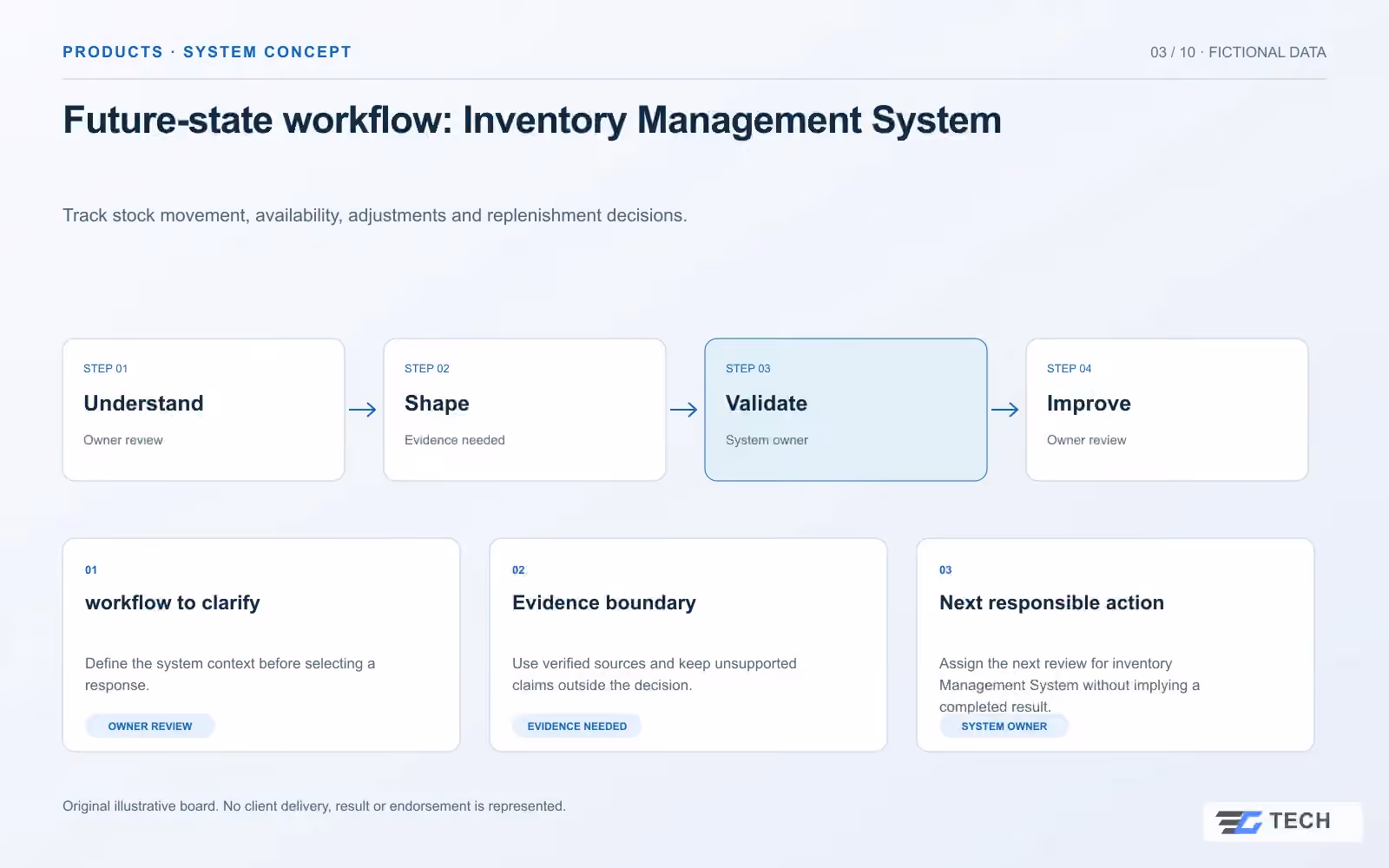
Task: Click 'Assign the next review' description
Action: click(x=1070, y=685)
